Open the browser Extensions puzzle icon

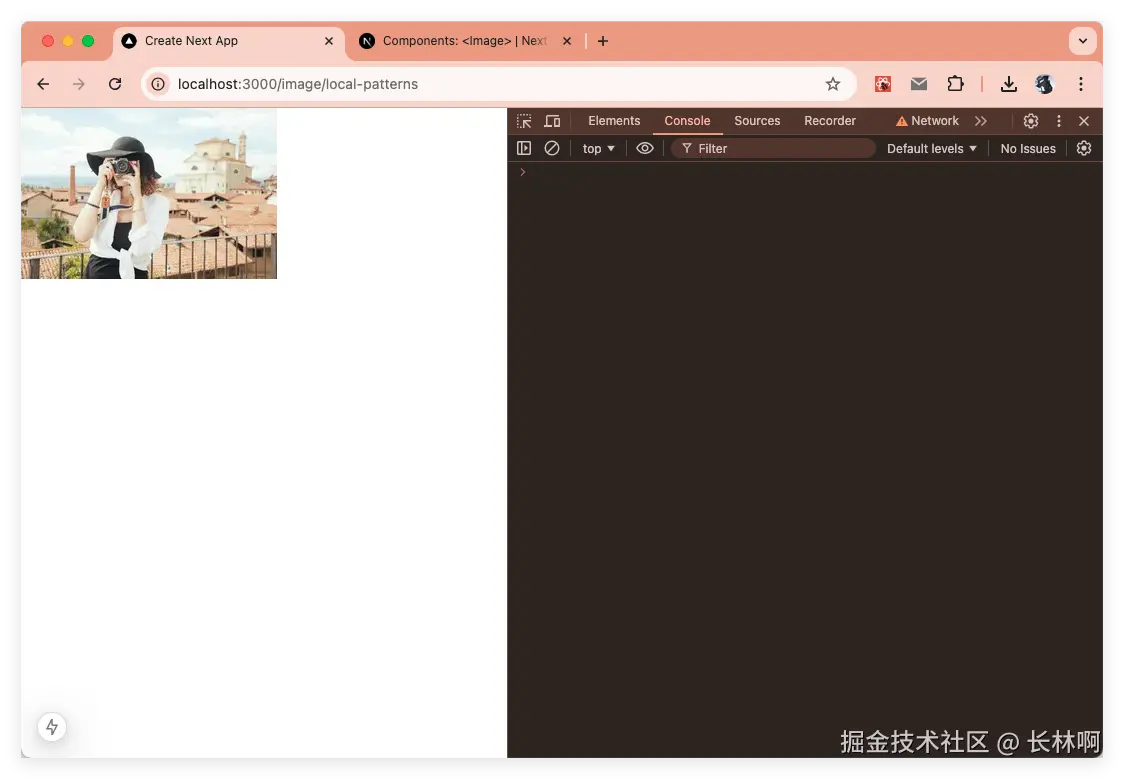click(955, 84)
